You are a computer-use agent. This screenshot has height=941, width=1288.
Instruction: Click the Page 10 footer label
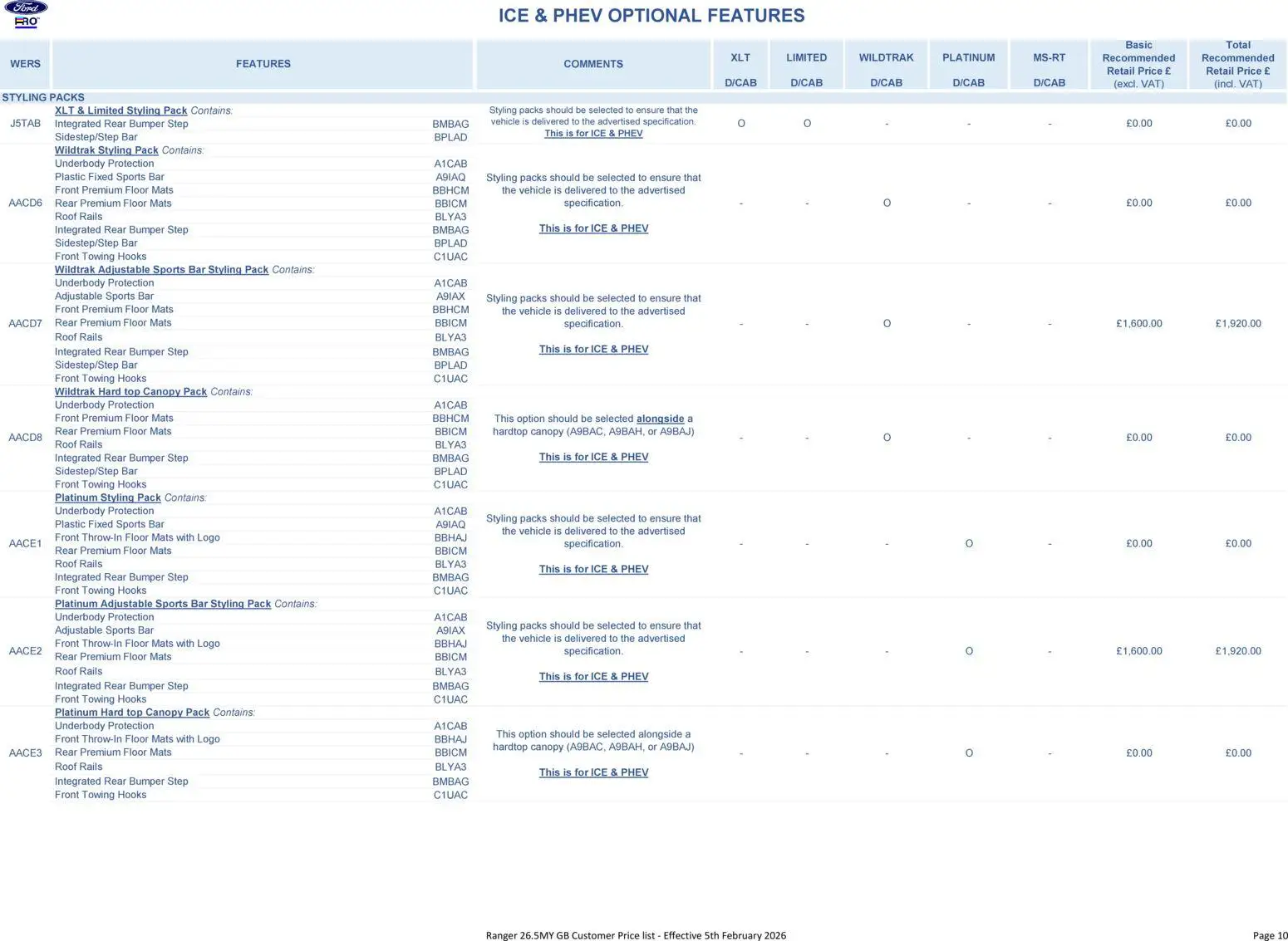pyautogui.click(x=1270, y=935)
